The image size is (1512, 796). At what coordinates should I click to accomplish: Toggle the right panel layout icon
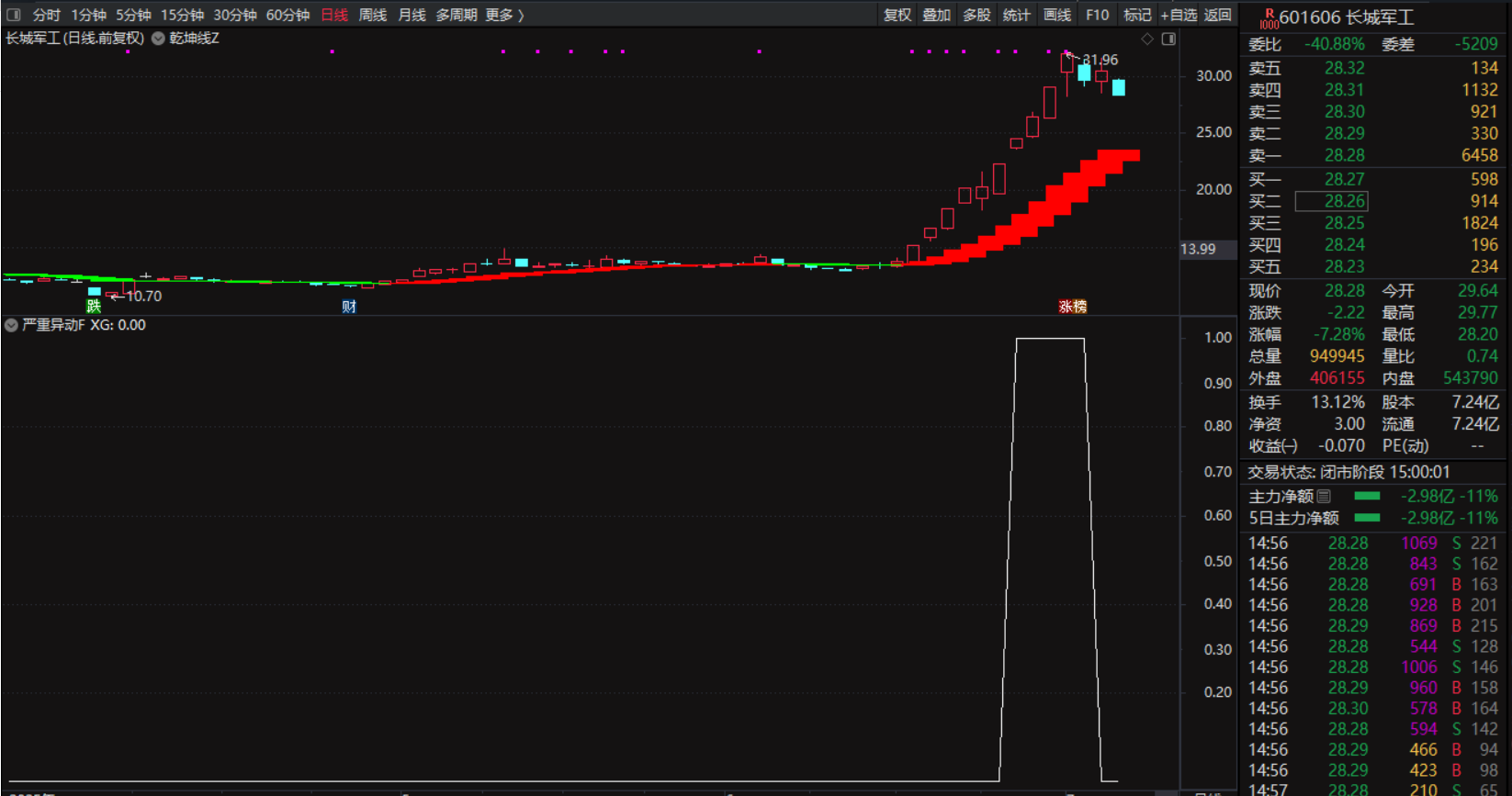point(1168,39)
